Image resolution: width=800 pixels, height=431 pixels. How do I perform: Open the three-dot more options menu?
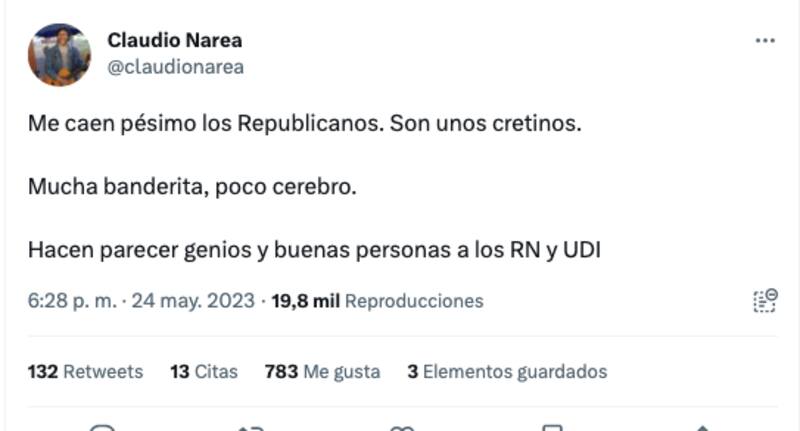point(765,41)
